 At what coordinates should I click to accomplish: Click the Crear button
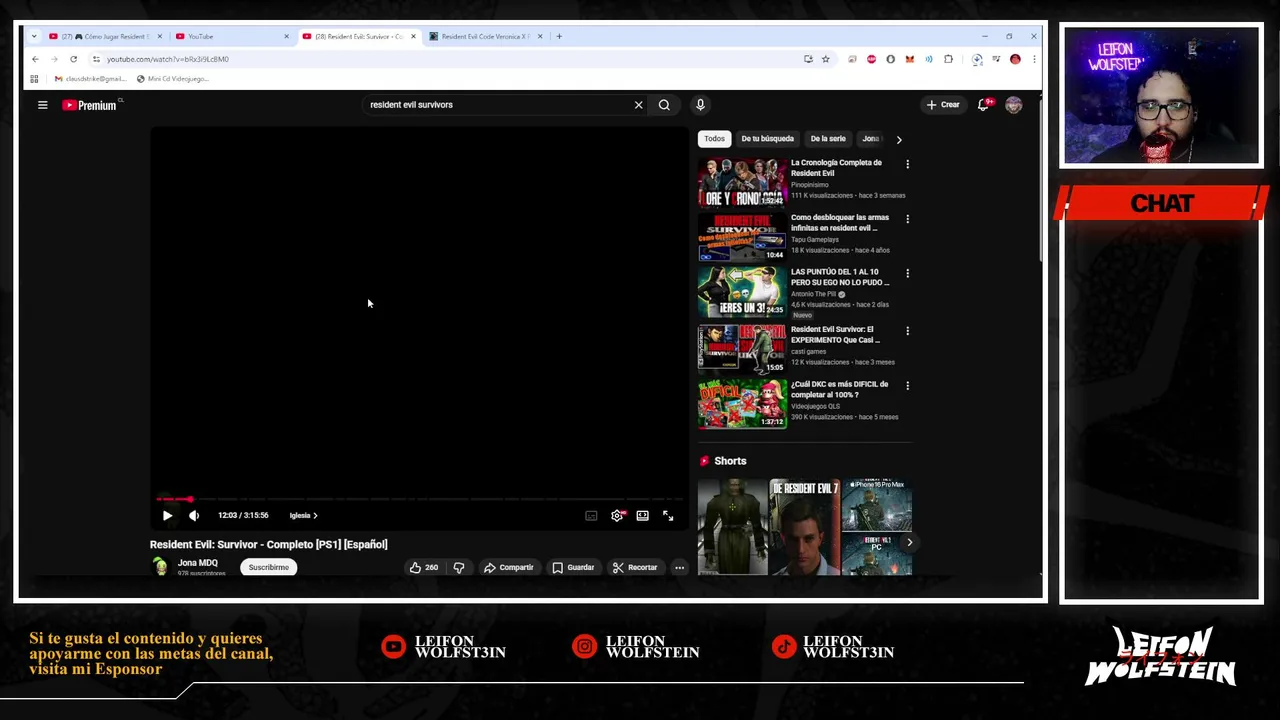(x=943, y=105)
